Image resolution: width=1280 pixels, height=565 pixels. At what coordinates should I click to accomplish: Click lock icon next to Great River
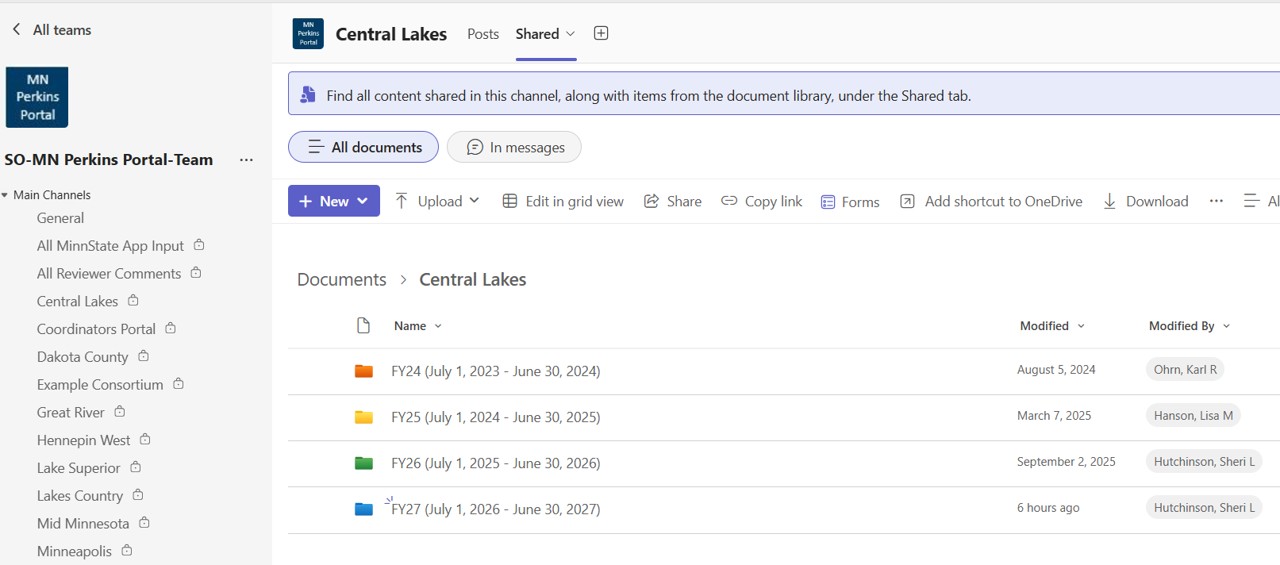pos(119,412)
